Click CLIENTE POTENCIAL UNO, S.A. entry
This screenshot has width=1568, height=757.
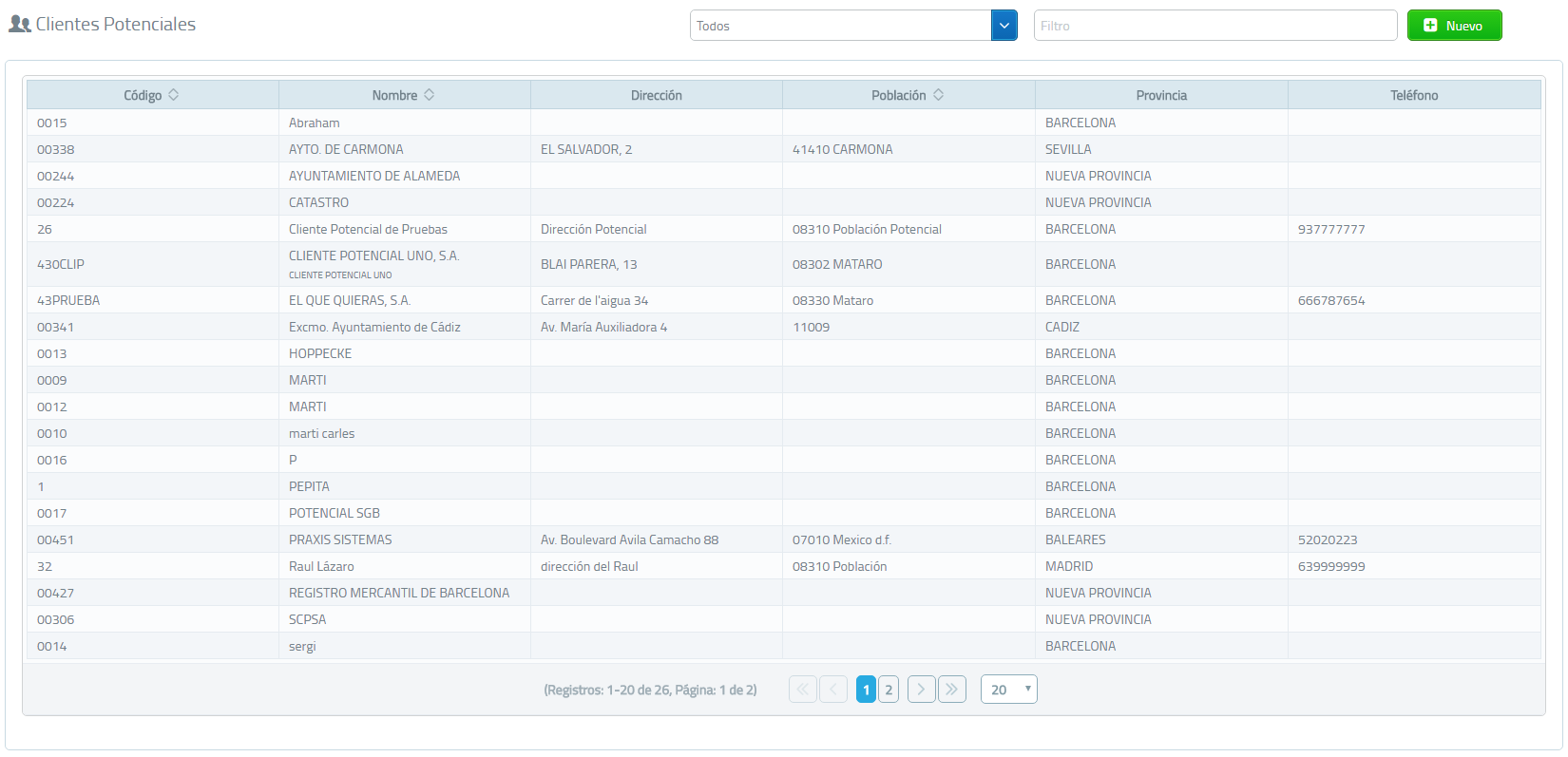(373, 255)
